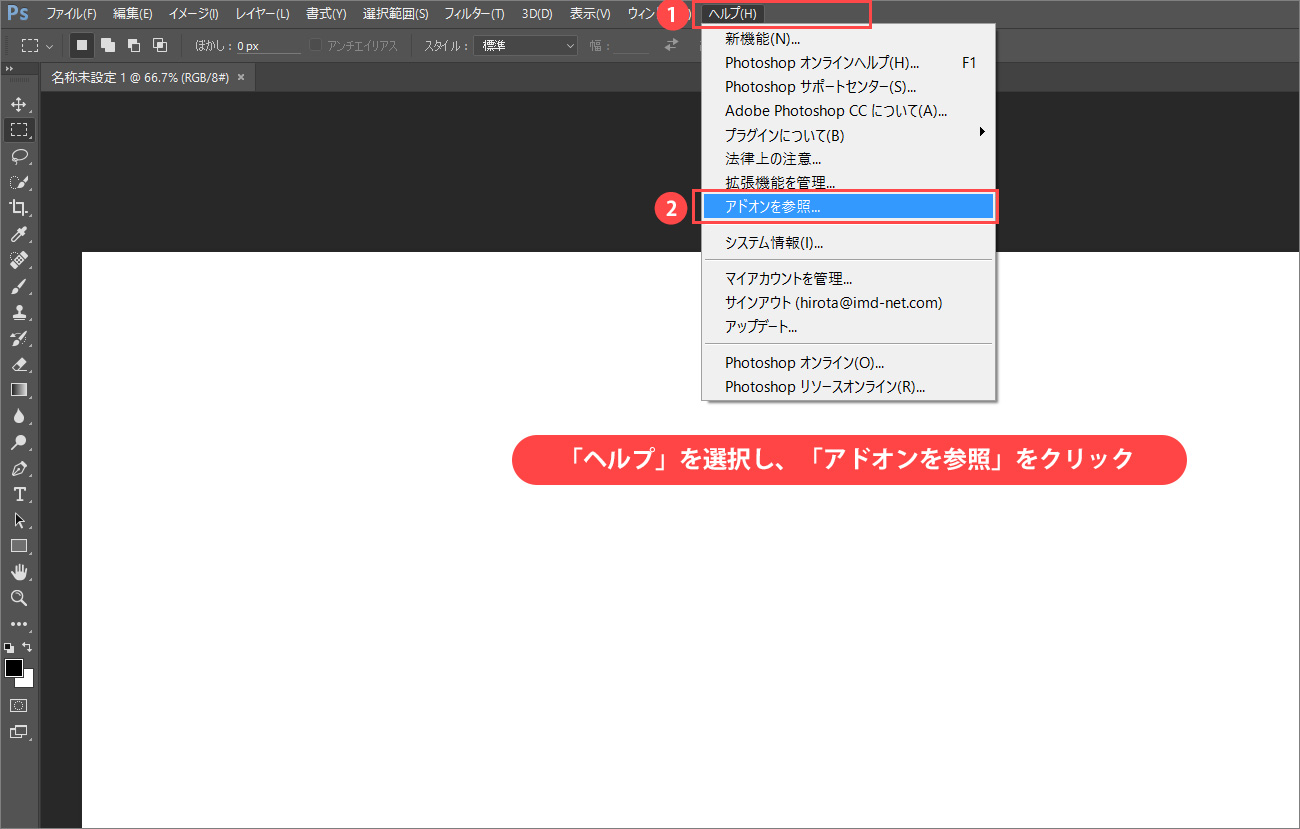The width and height of the screenshot is (1300, 829).
Task: Choose Photoshop リソースオンライン(R)...
Action: pos(849,387)
